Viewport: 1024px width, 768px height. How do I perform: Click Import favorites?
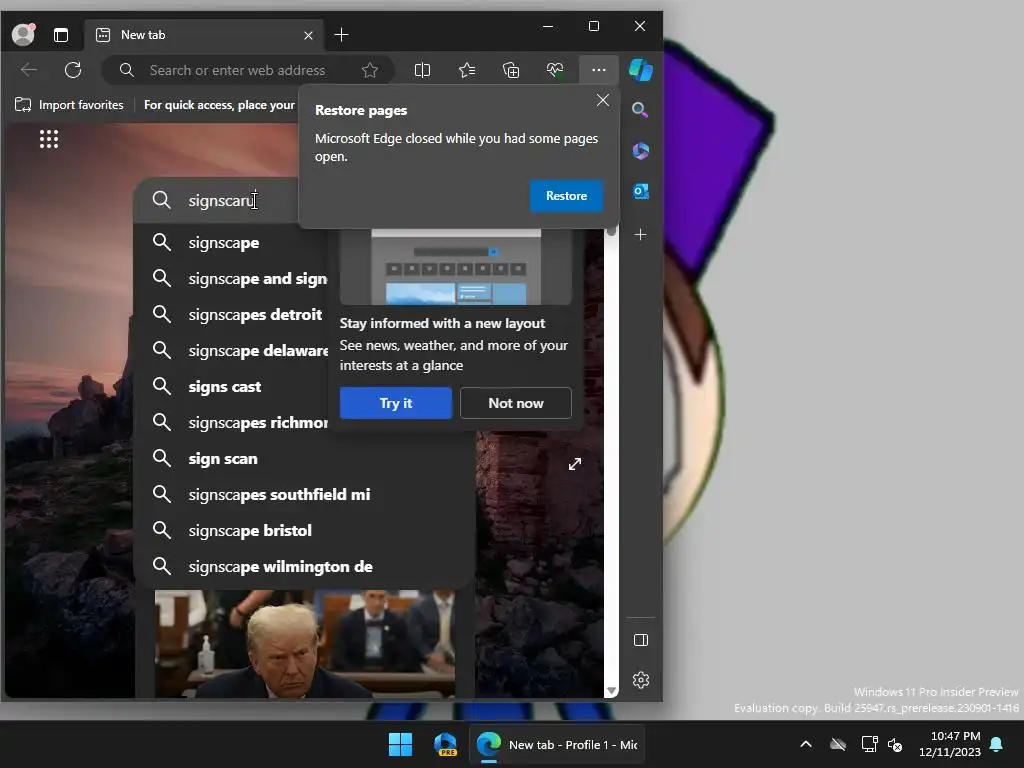tap(69, 104)
